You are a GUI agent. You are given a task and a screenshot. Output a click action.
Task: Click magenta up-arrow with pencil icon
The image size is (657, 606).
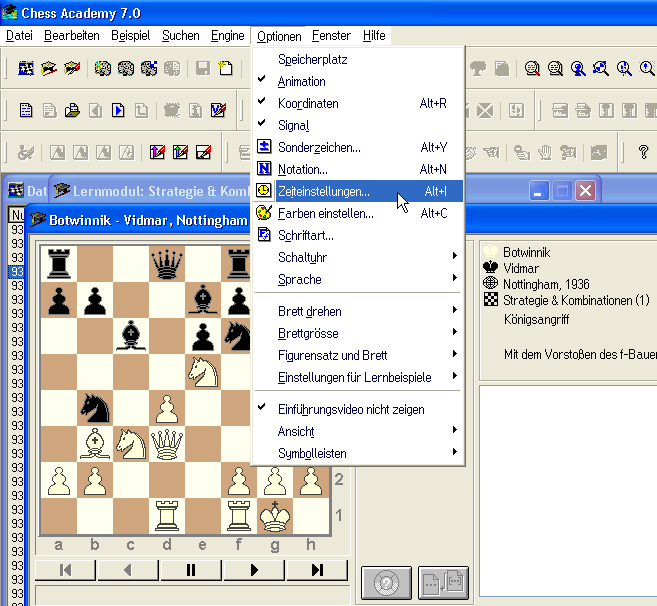(x=157, y=152)
